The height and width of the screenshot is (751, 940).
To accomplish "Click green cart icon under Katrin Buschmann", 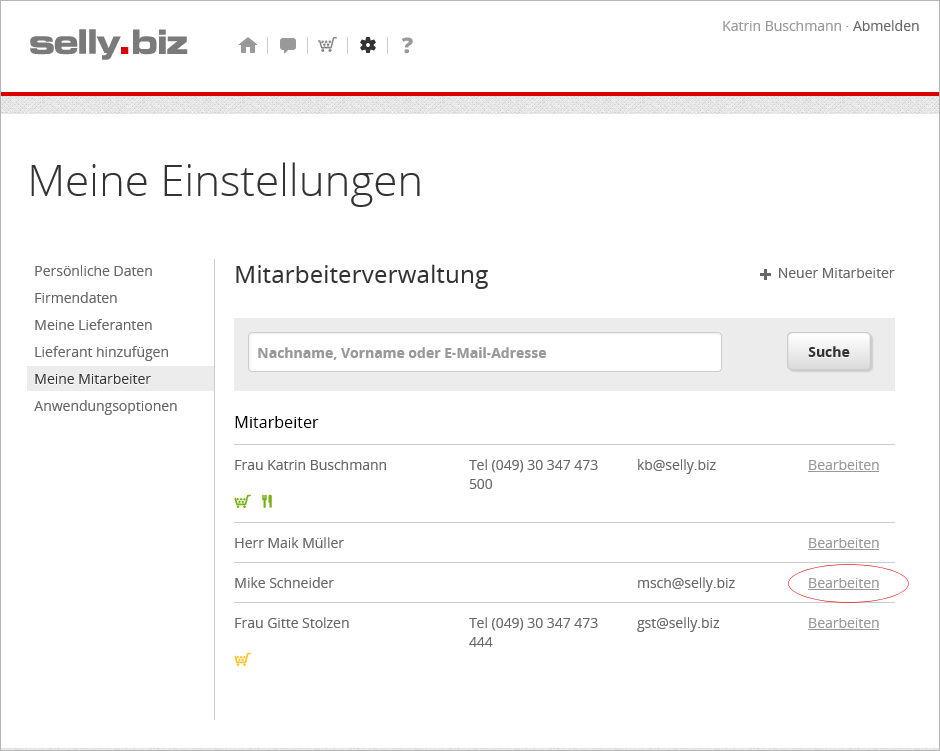I will pos(242,501).
